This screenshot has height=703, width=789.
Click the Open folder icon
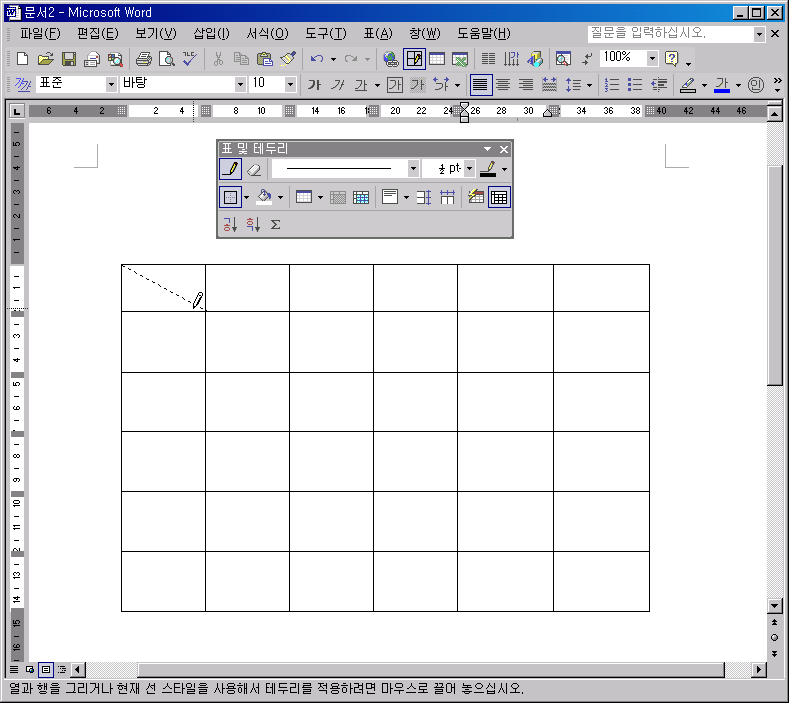45,59
